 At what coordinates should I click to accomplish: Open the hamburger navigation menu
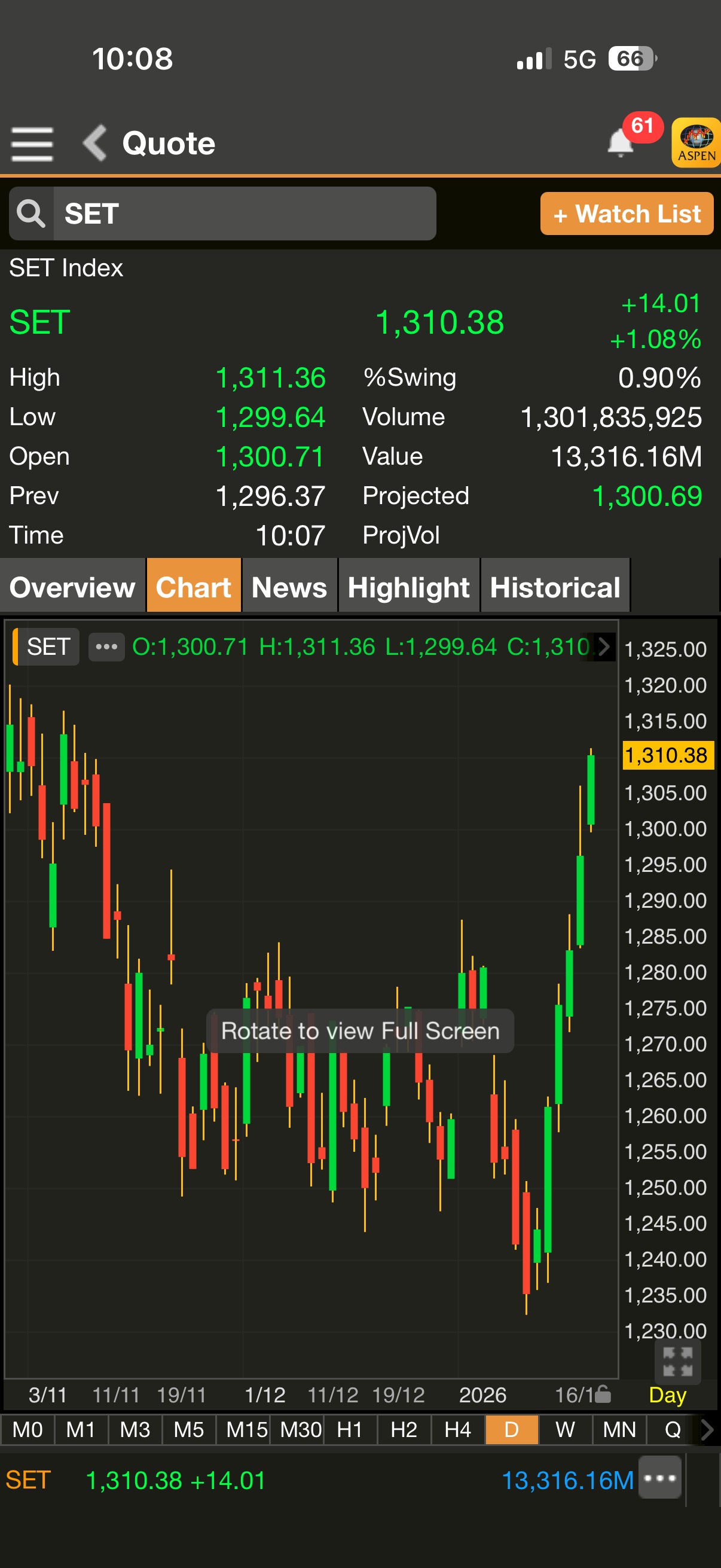(x=32, y=144)
